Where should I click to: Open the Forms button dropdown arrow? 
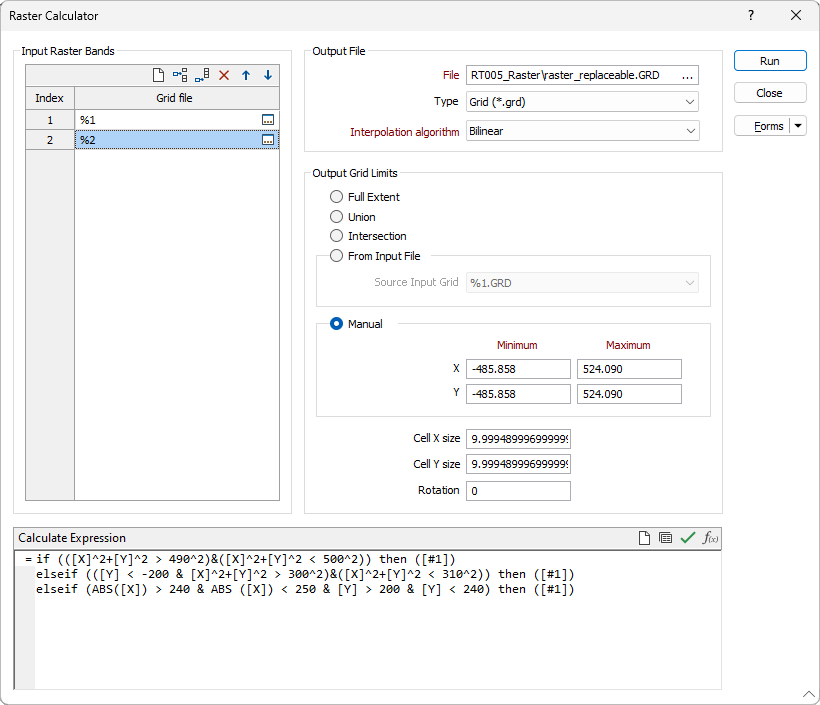click(798, 126)
